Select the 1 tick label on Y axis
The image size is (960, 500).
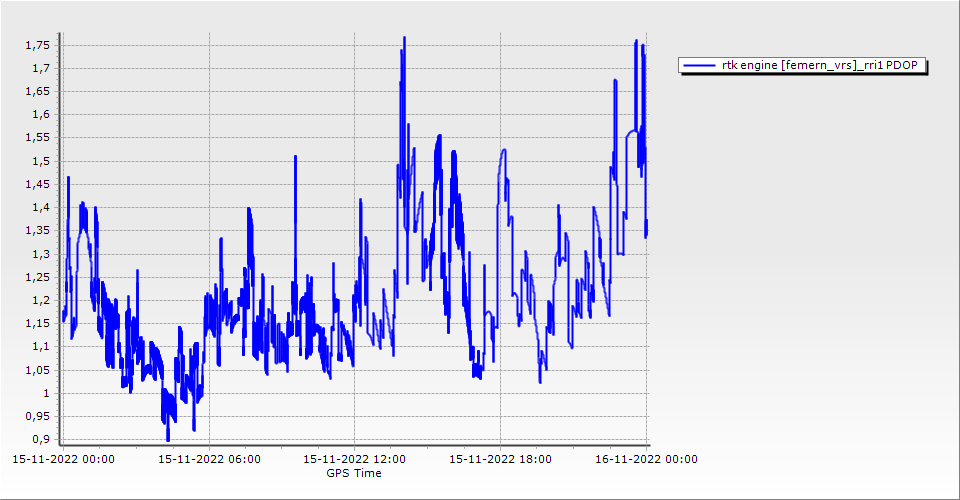click(47, 393)
